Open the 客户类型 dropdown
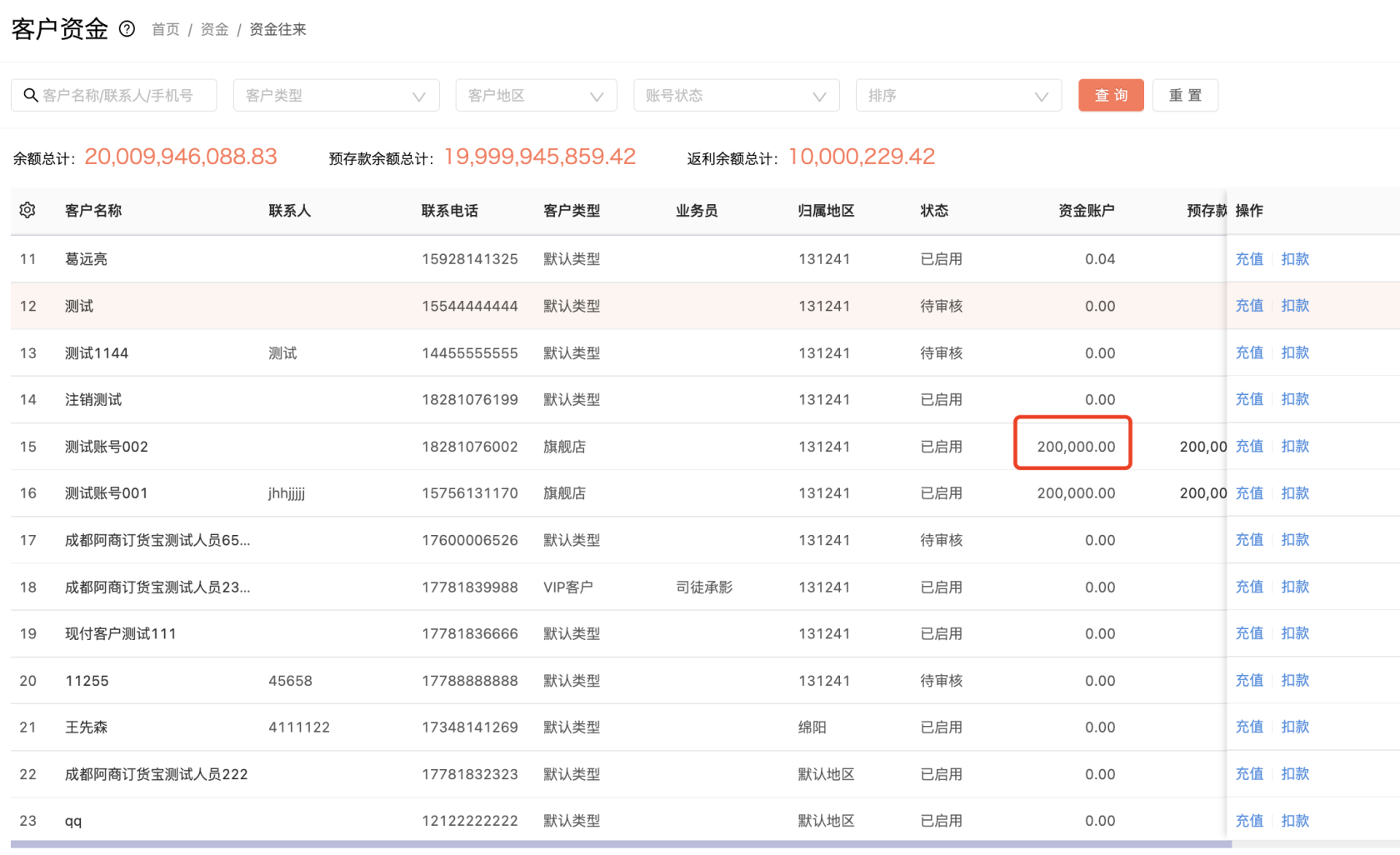This screenshot has height=855, width=1400. click(x=337, y=95)
